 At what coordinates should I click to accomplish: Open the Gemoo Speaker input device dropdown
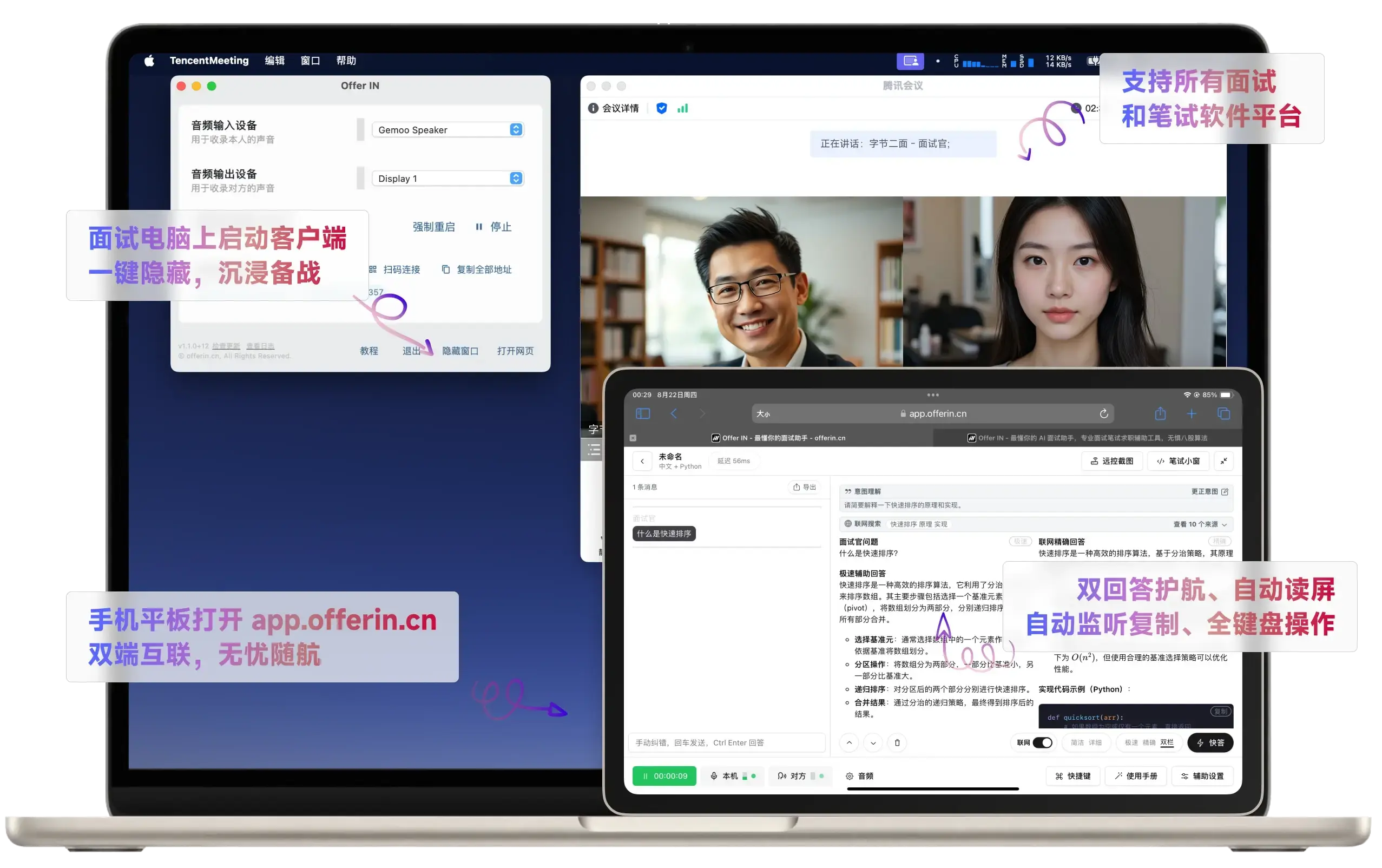tap(448, 130)
